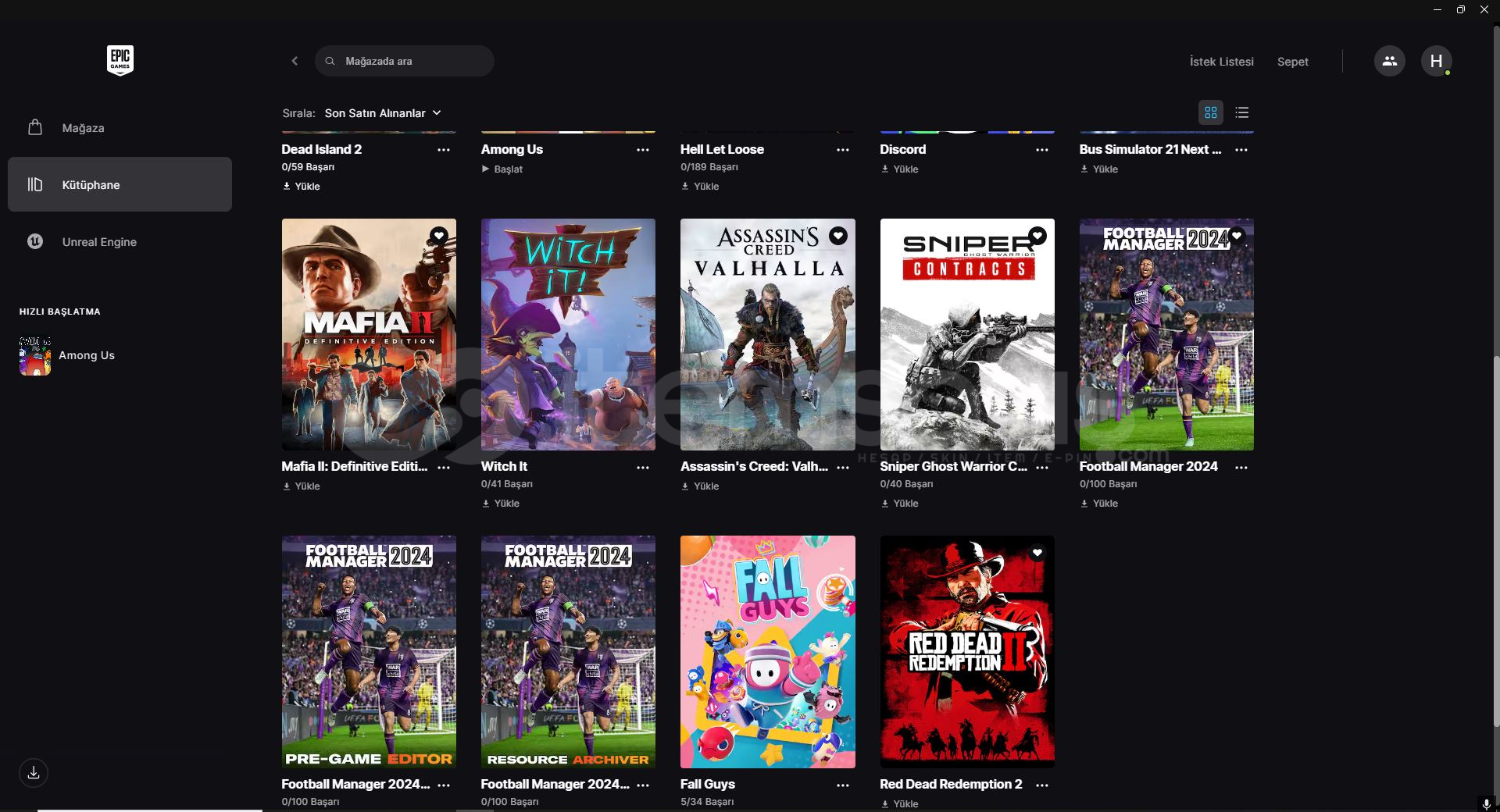The width and height of the screenshot is (1500, 812).
Task: Click the magnifier search icon
Action: (330, 61)
